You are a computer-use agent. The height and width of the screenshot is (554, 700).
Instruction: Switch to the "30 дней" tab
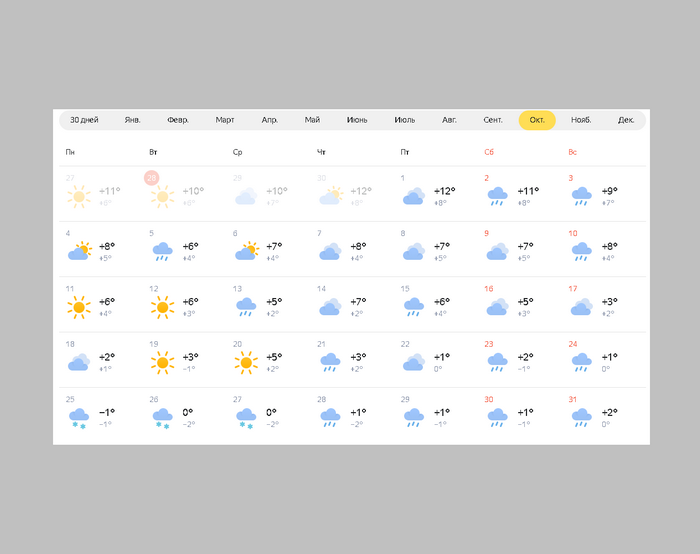click(84, 120)
